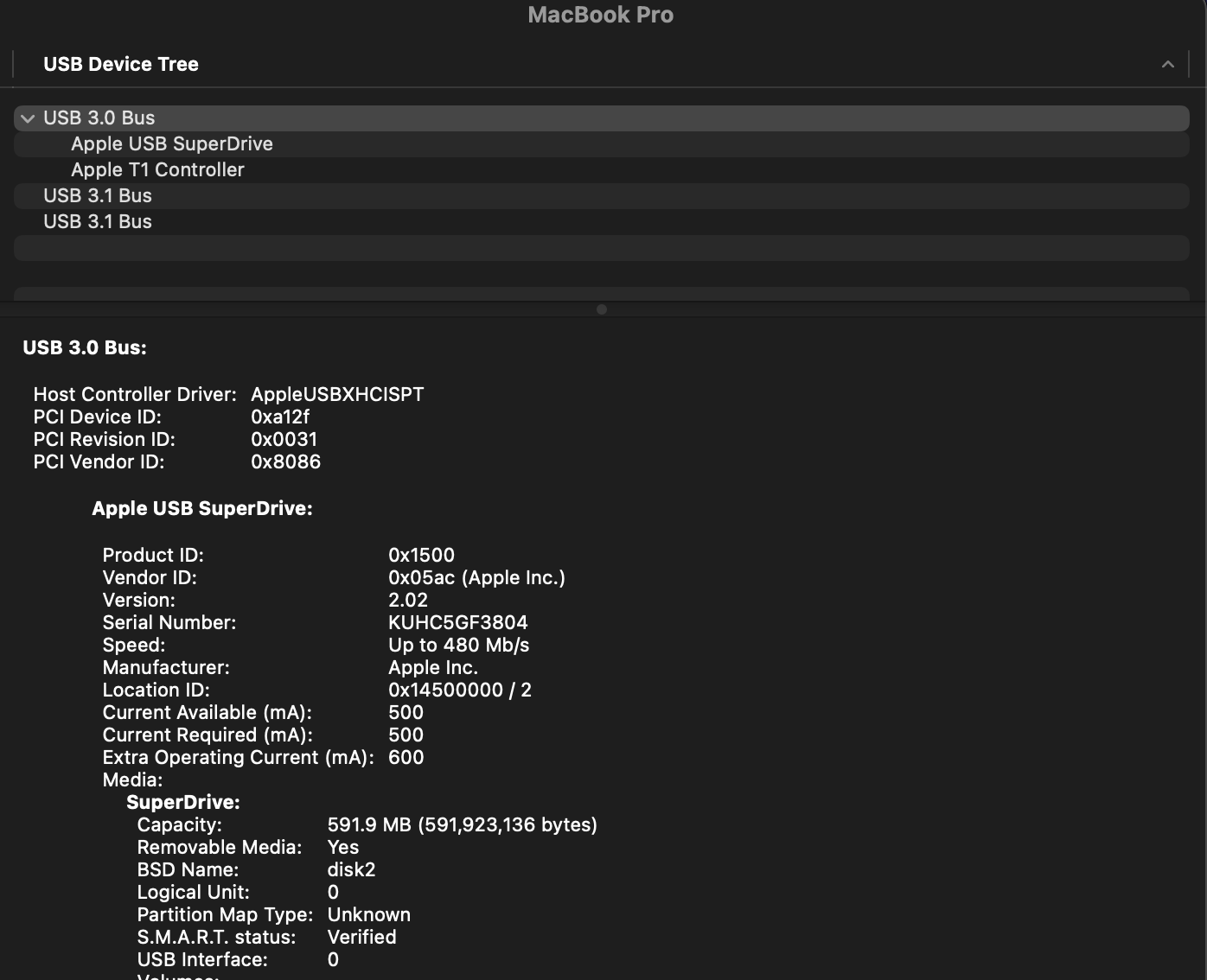Select the USB 3.0 Bus row label
The height and width of the screenshot is (980, 1207).
(x=99, y=118)
